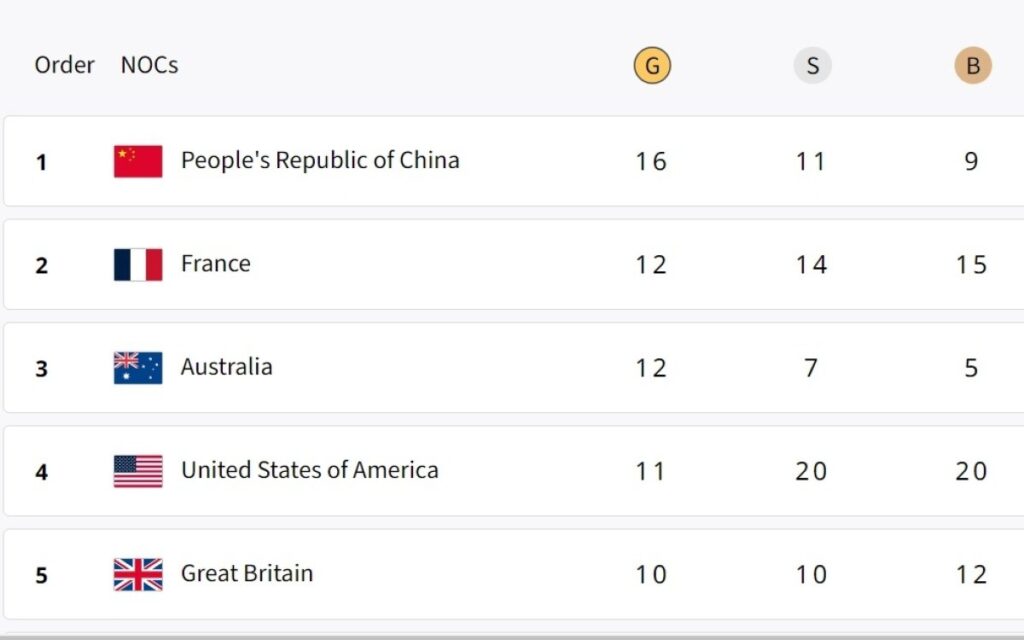Click the Australia flag icon
The height and width of the screenshot is (640, 1024).
pyautogui.click(x=138, y=368)
